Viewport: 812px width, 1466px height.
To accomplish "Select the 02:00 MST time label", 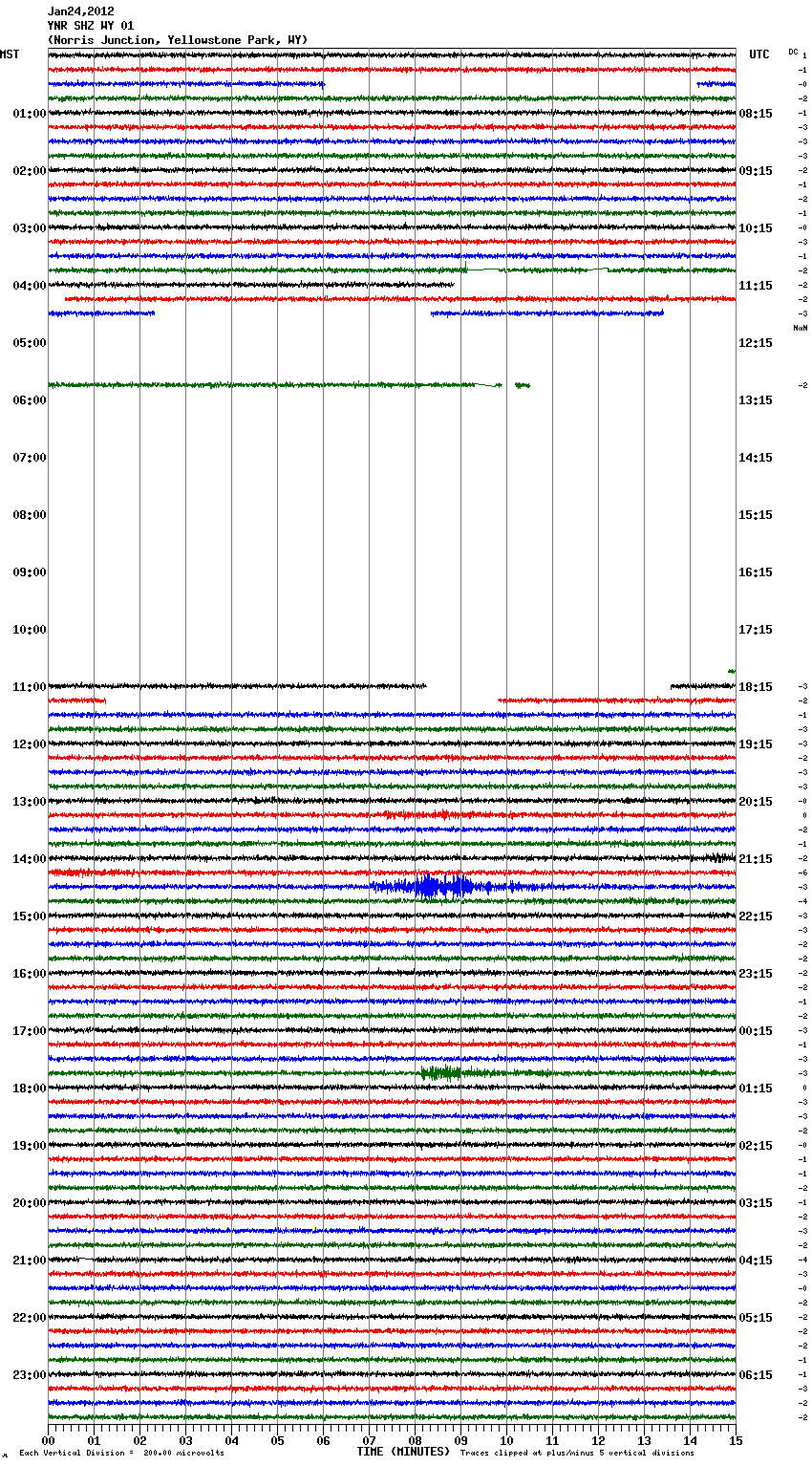I will [30, 171].
